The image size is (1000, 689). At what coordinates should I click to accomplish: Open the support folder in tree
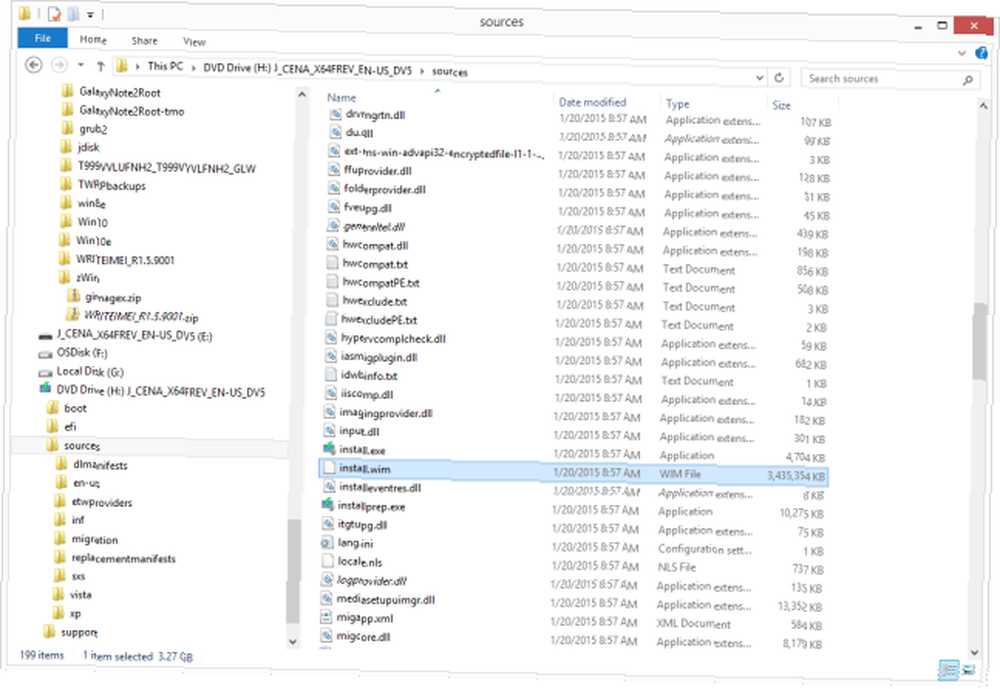pos(79,632)
